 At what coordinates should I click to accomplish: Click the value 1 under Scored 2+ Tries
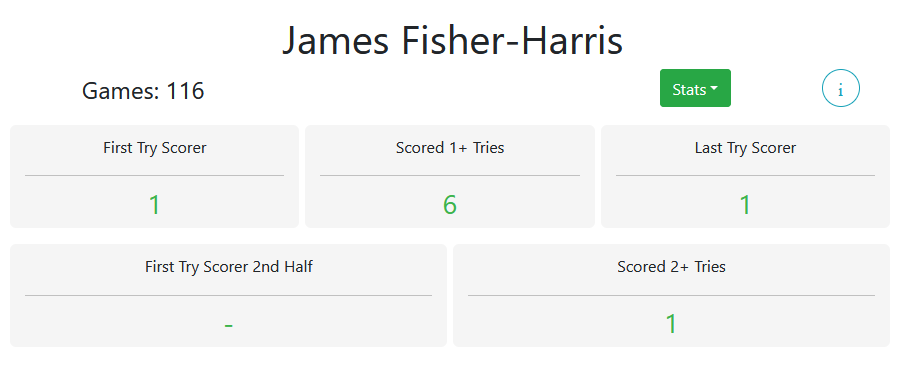(671, 324)
